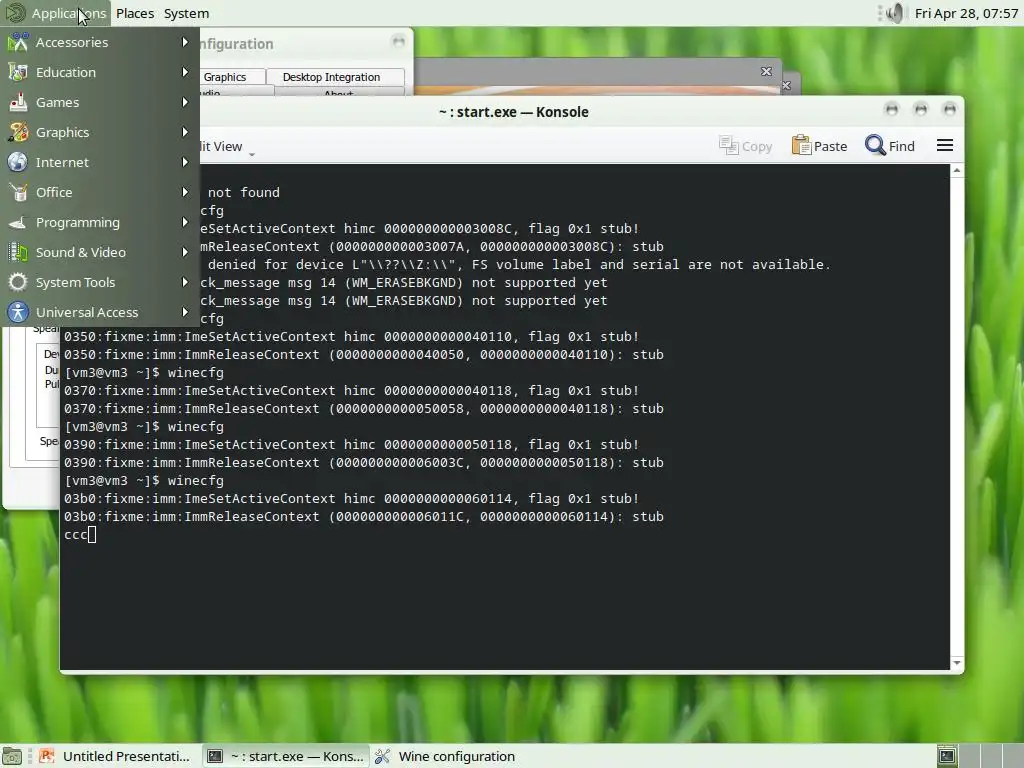Click the Accessories category icon

click(18, 42)
